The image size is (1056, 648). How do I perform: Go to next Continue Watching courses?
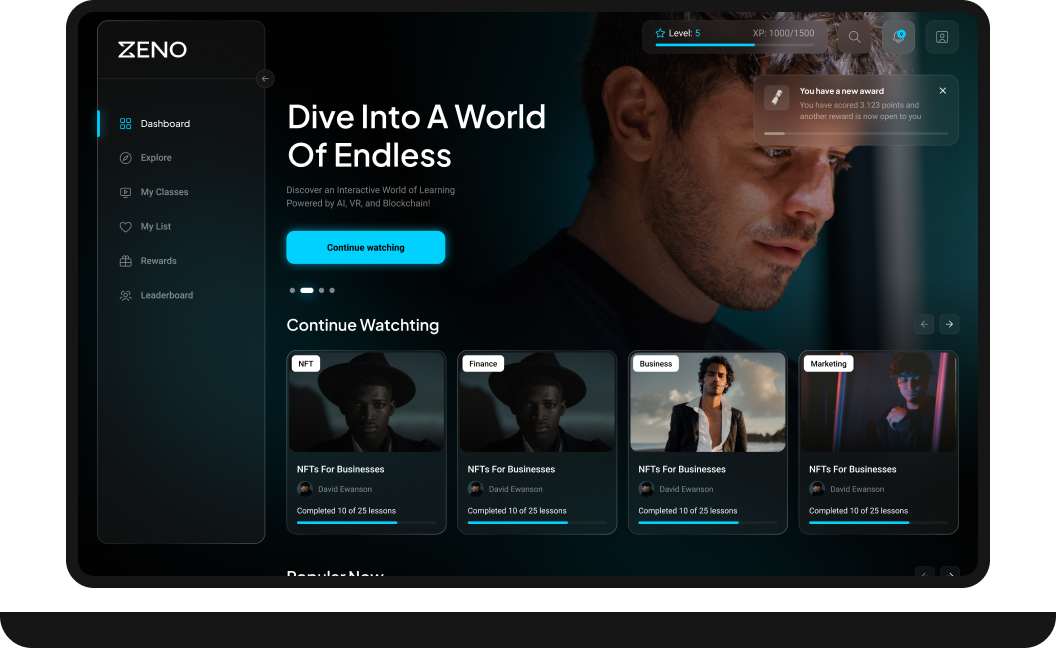coord(949,324)
